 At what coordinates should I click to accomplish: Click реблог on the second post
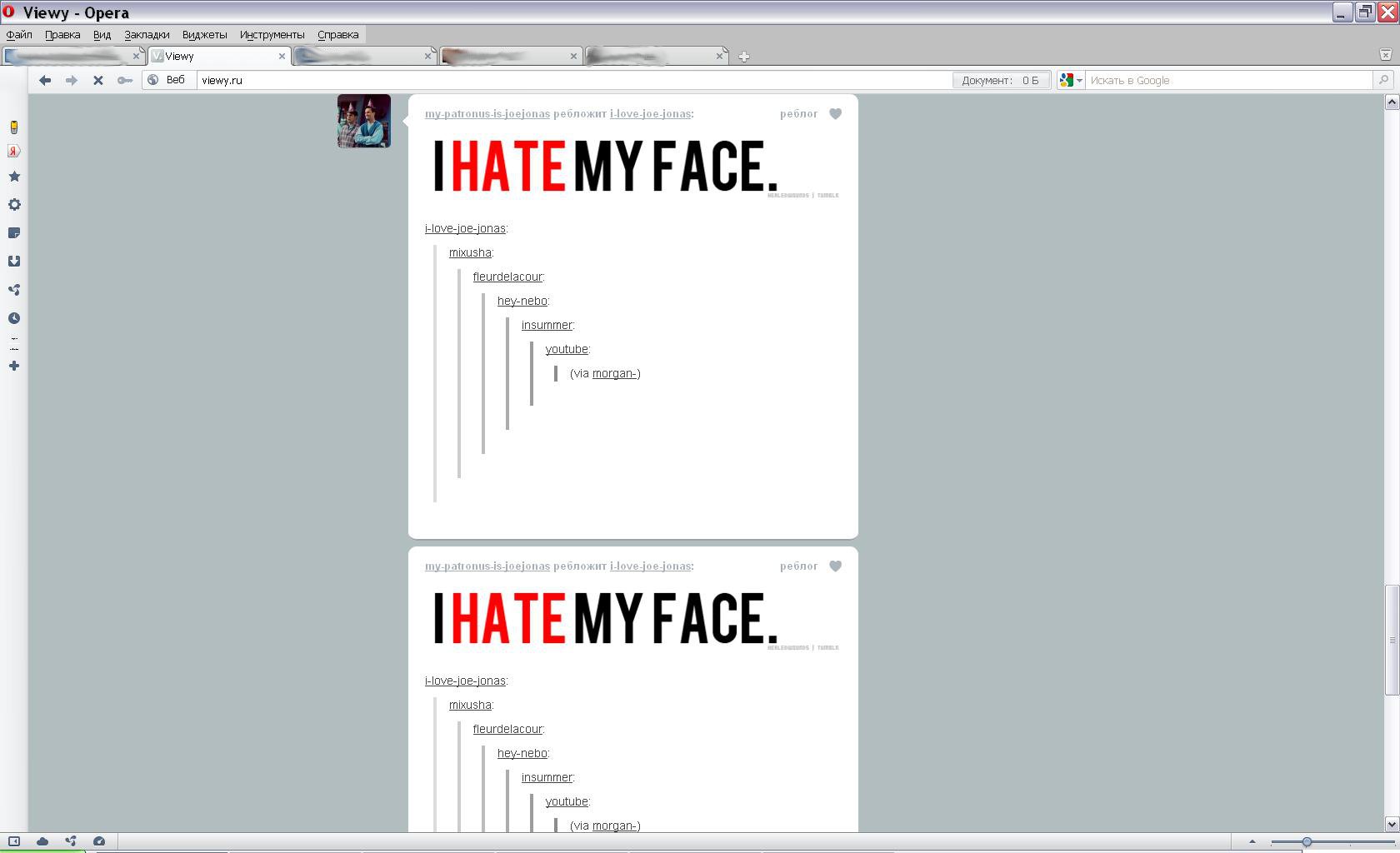point(798,566)
